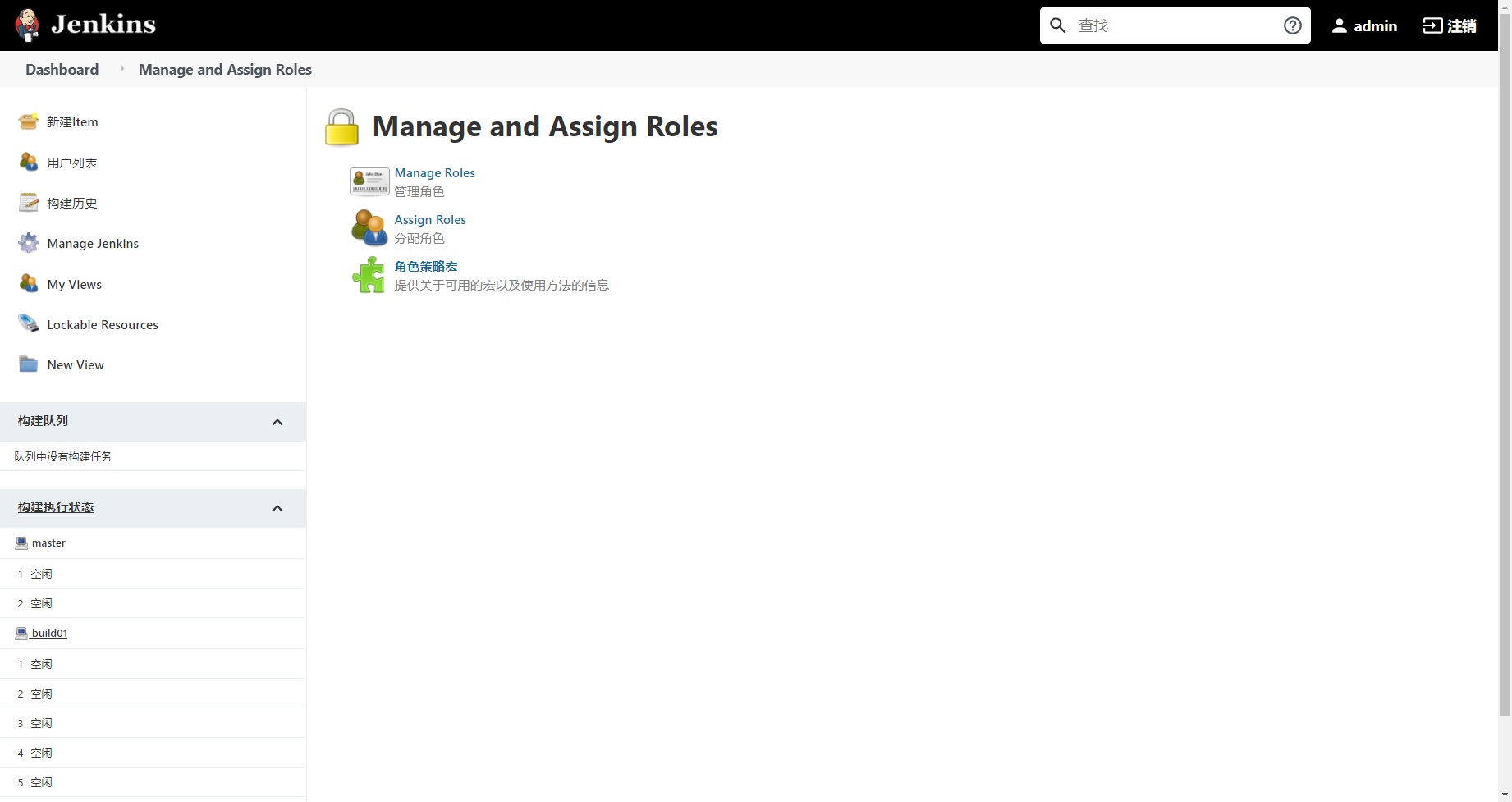Image resolution: width=1512 pixels, height=802 pixels.
Task: Click the New View folder icon
Action: tap(29, 364)
